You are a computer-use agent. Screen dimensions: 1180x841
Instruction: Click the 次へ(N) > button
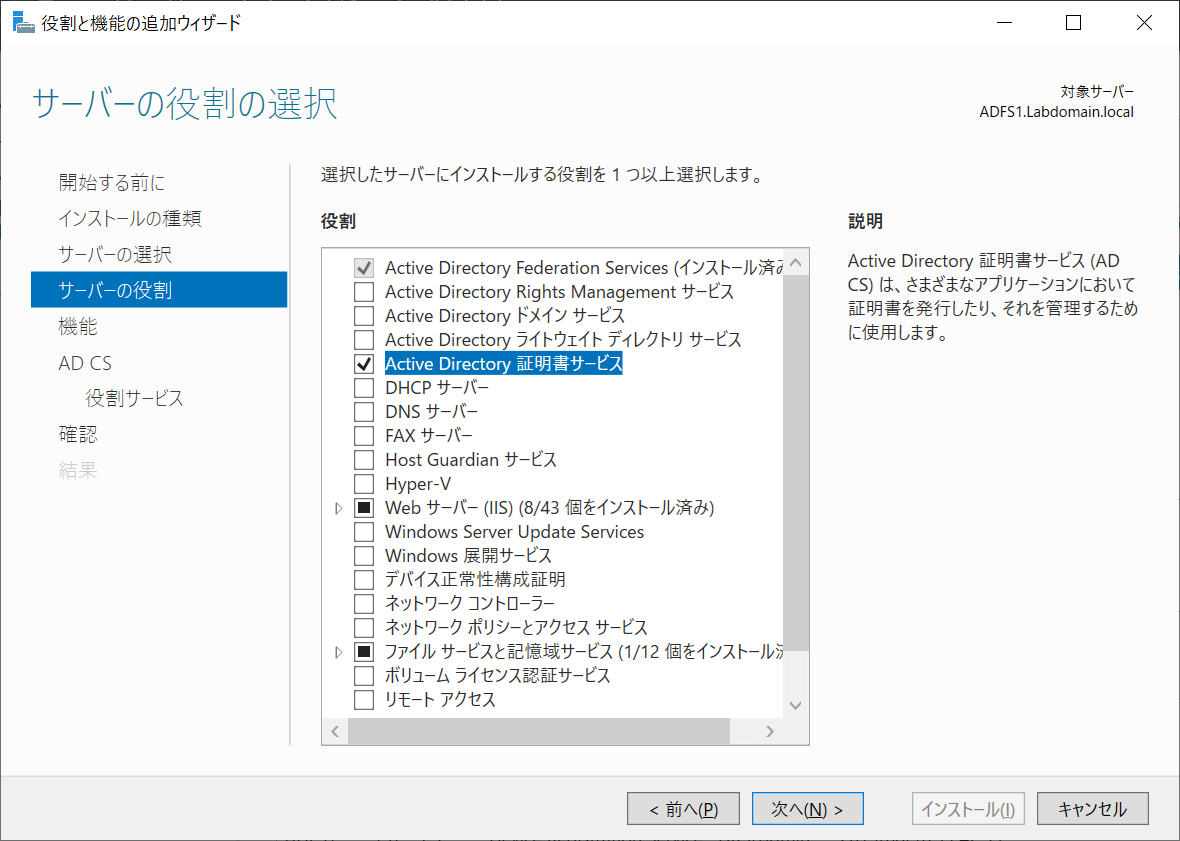pos(807,809)
